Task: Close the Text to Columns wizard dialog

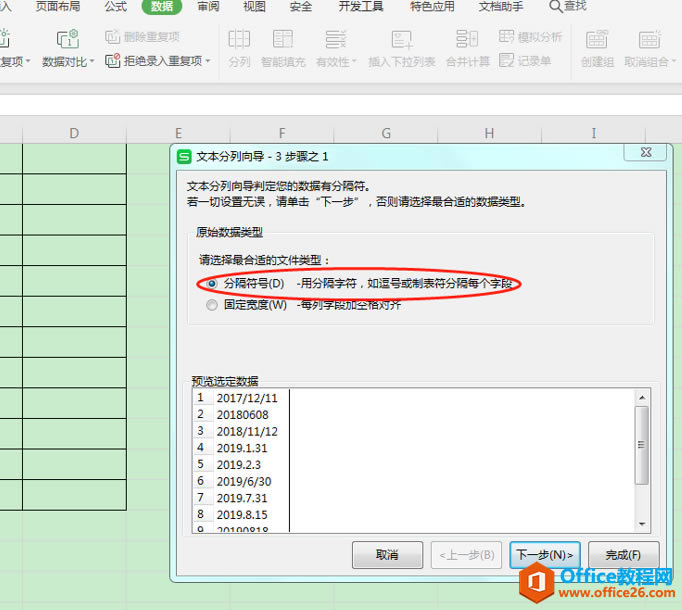Action: pos(646,152)
